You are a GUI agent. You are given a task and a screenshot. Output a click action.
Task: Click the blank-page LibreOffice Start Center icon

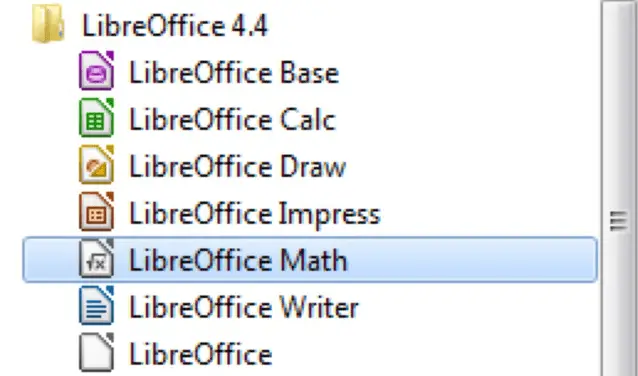96,352
